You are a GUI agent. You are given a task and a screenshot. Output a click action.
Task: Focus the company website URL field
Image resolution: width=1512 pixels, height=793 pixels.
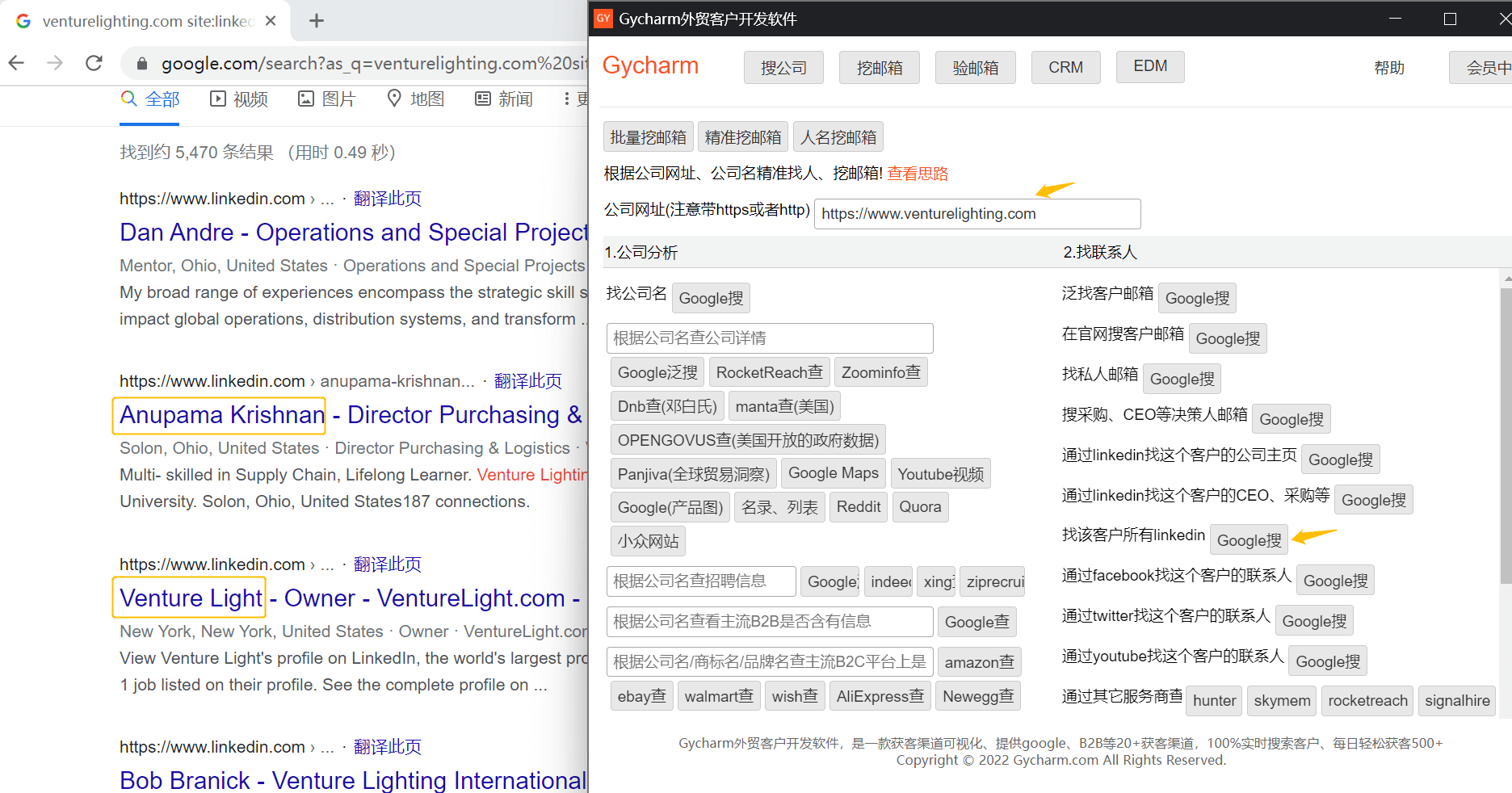tap(976, 214)
